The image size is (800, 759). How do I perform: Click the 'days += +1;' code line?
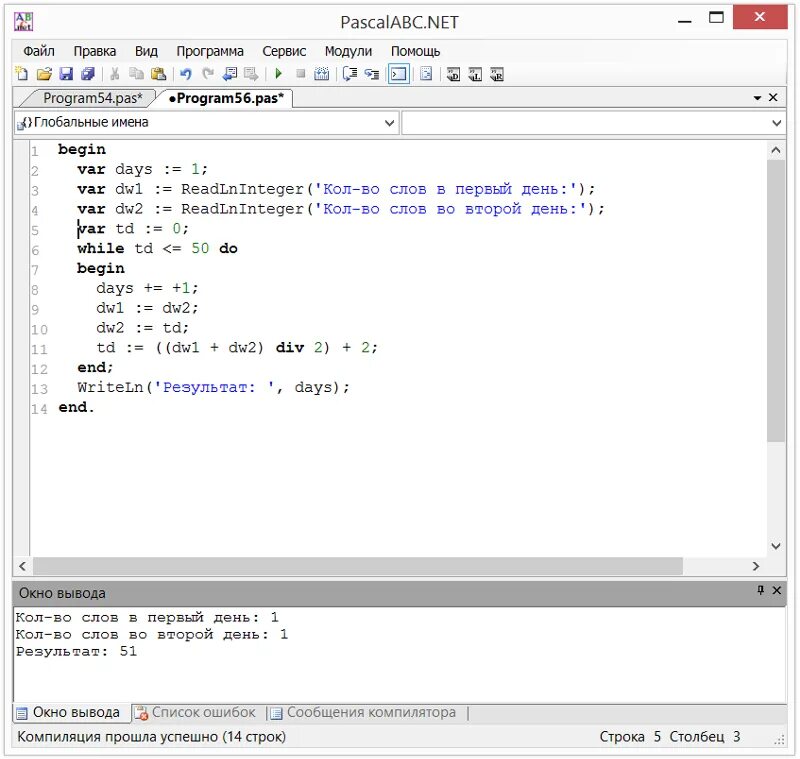147,288
